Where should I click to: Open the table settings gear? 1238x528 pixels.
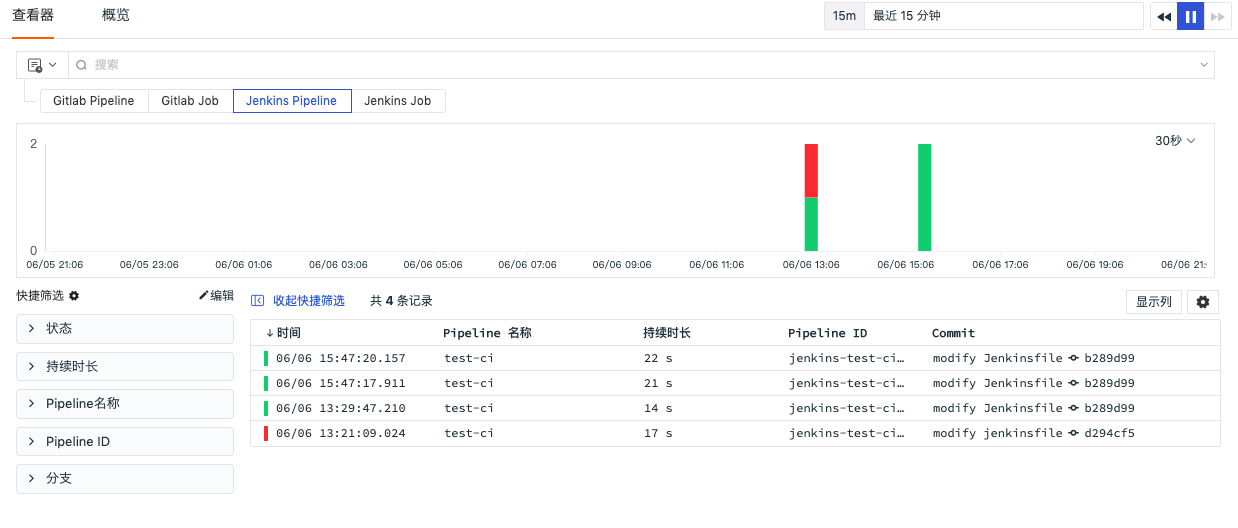[1203, 302]
